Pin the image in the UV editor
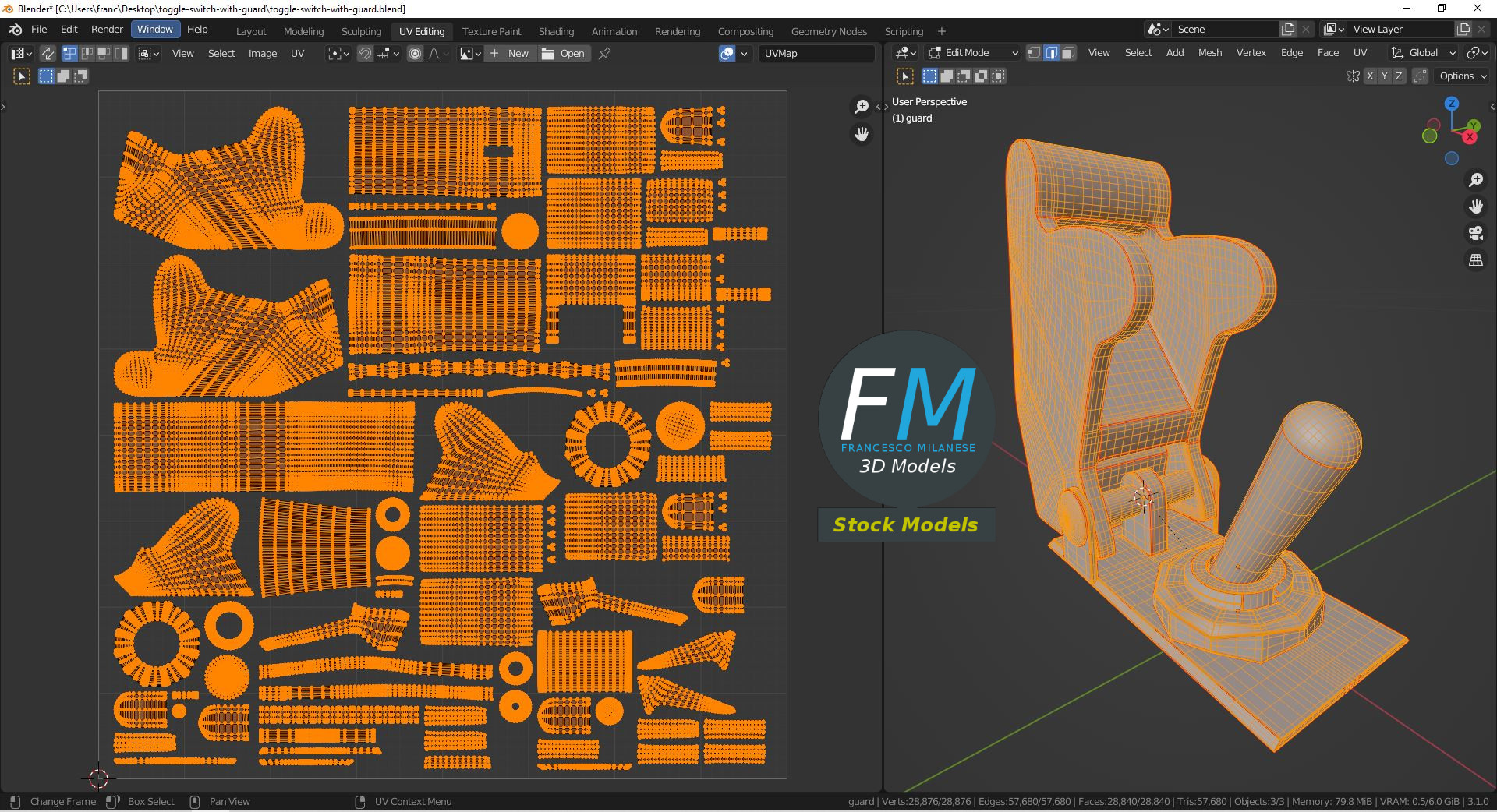 (x=604, y=53)
